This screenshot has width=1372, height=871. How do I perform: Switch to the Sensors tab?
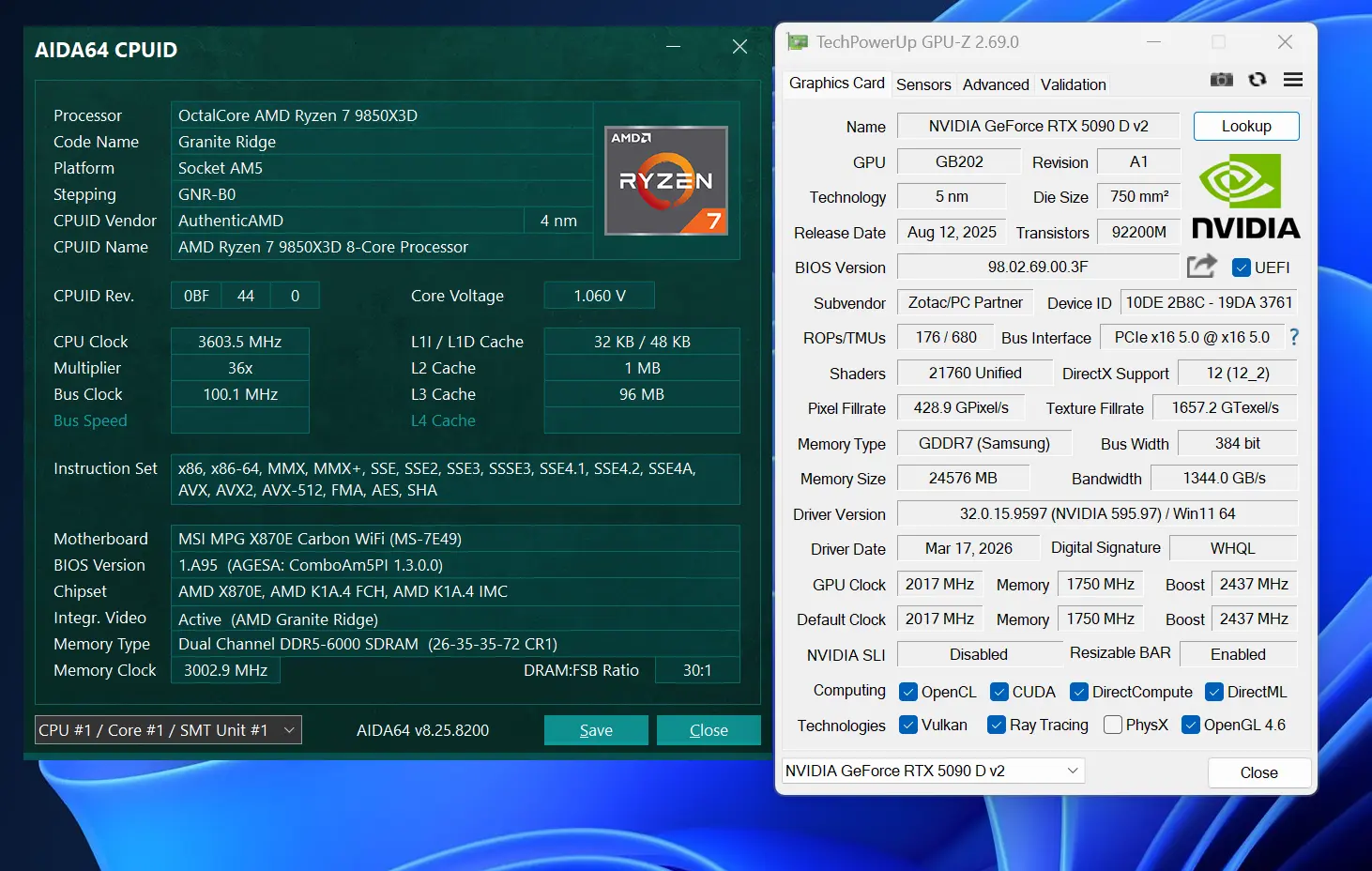(x=923, y=84)
